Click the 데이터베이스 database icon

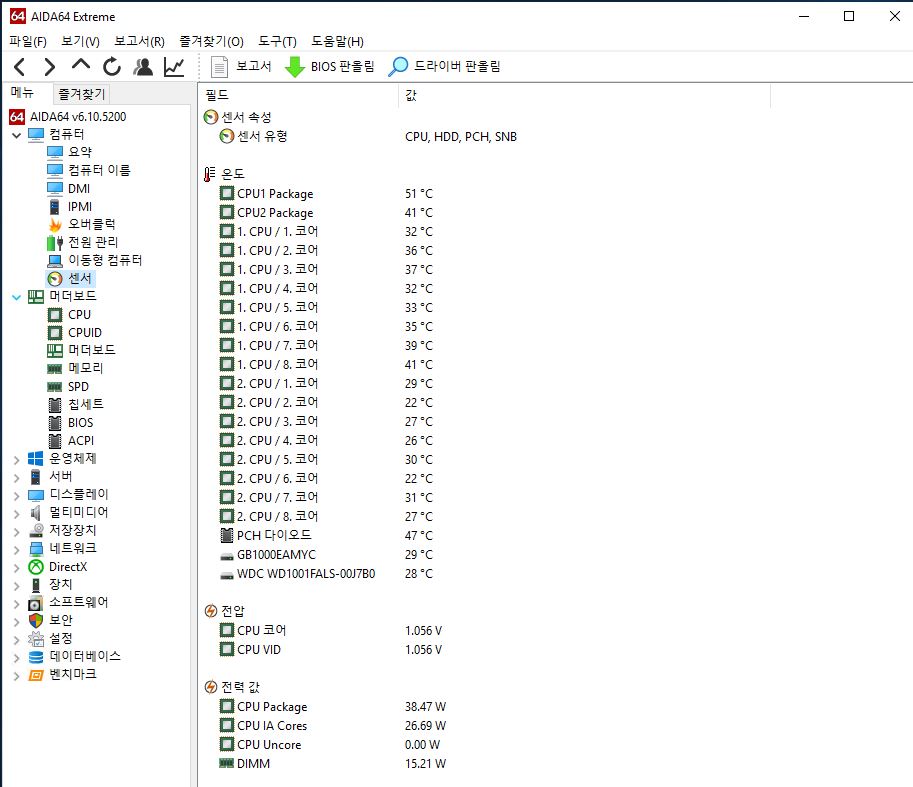36,657
